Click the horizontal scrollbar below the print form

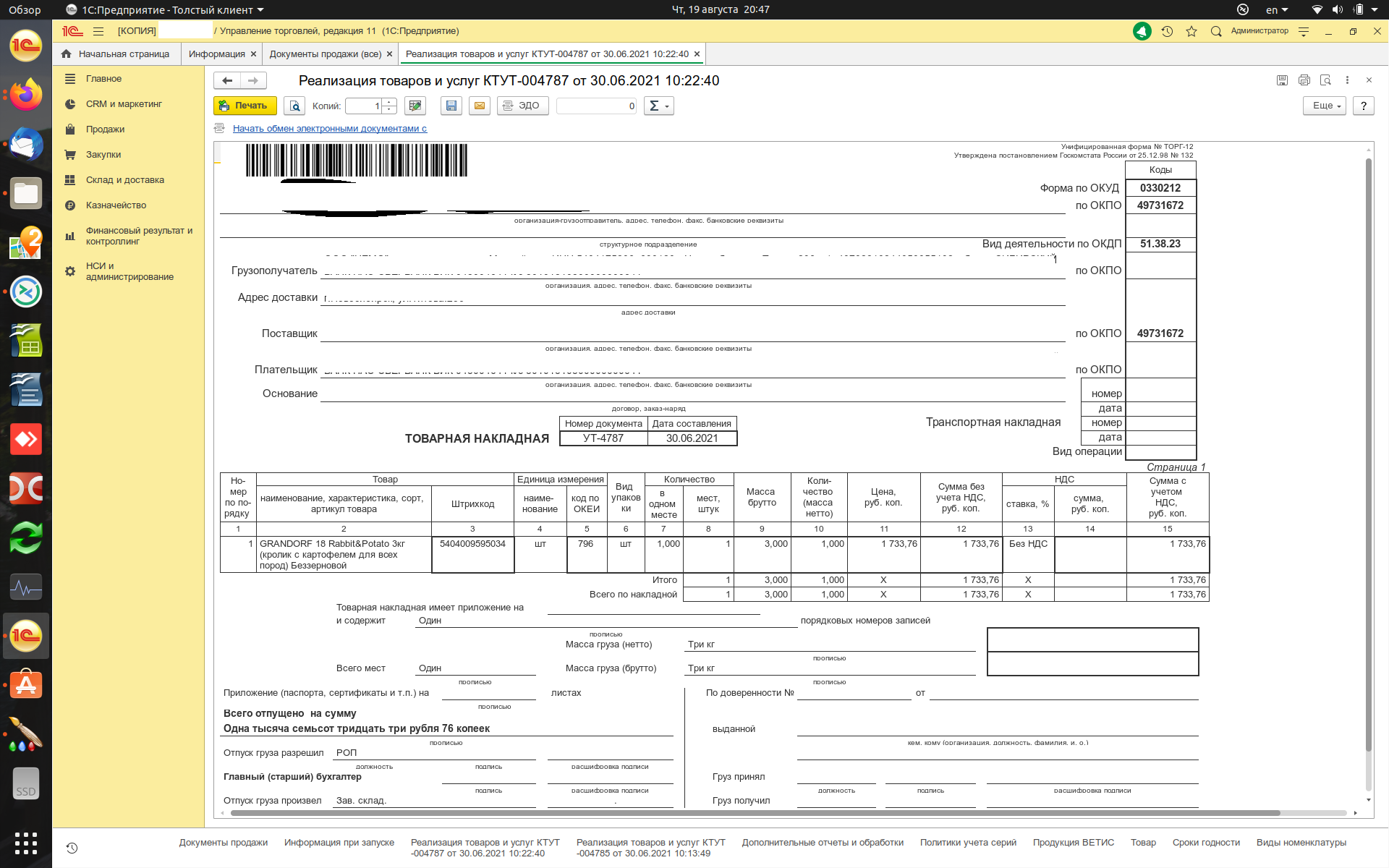click(x=755, y=813)
